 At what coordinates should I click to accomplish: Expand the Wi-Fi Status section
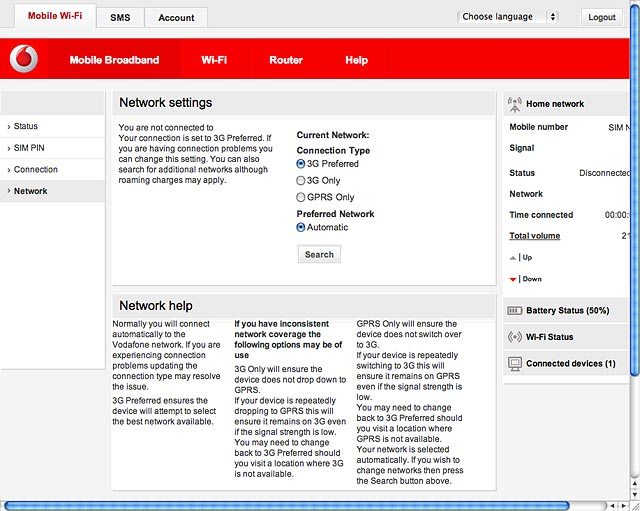click(x=567, y=337)
